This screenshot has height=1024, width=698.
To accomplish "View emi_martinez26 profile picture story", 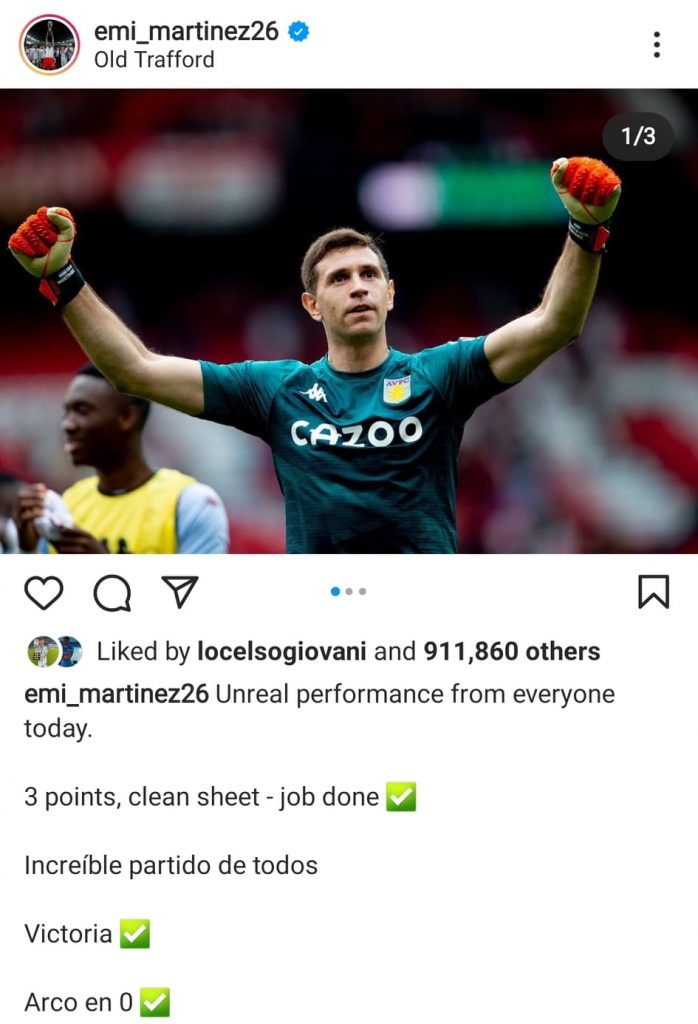I will (49, 44).
